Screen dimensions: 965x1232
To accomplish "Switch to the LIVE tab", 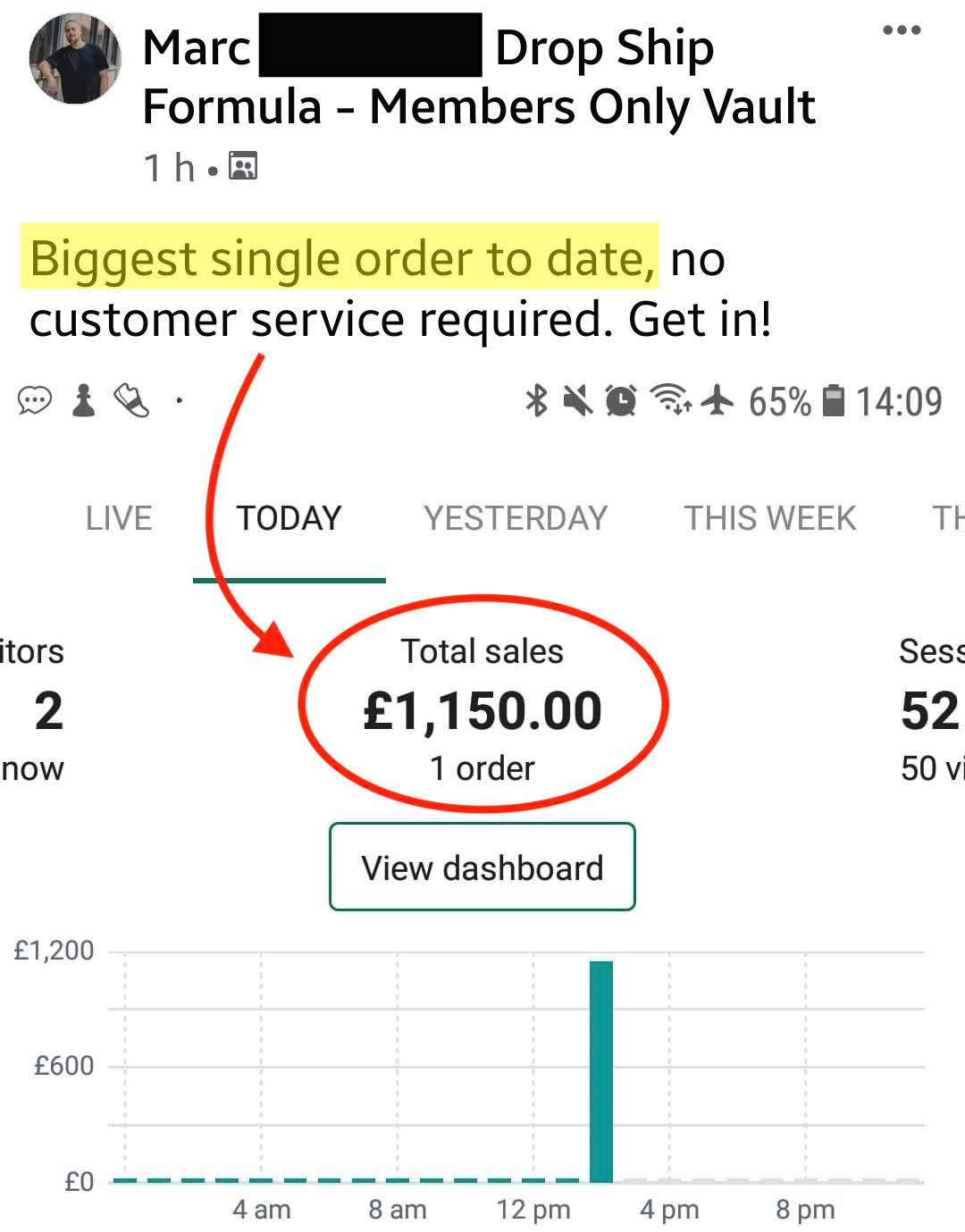I will pyautogui.click(x=119, y=518).
